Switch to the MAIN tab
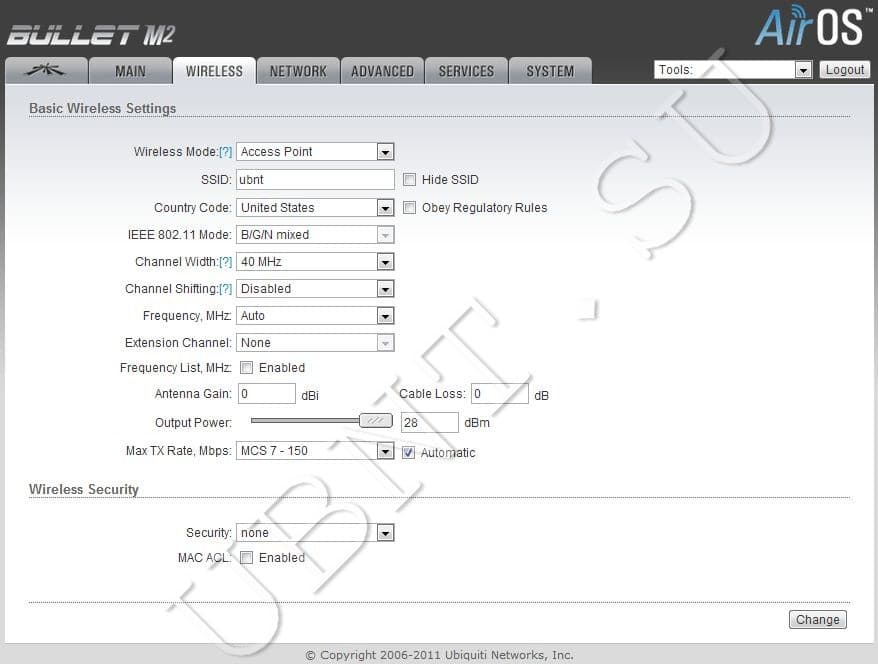Screen dimensions: 878x664 pyautogui.click(x=130, y=71)
